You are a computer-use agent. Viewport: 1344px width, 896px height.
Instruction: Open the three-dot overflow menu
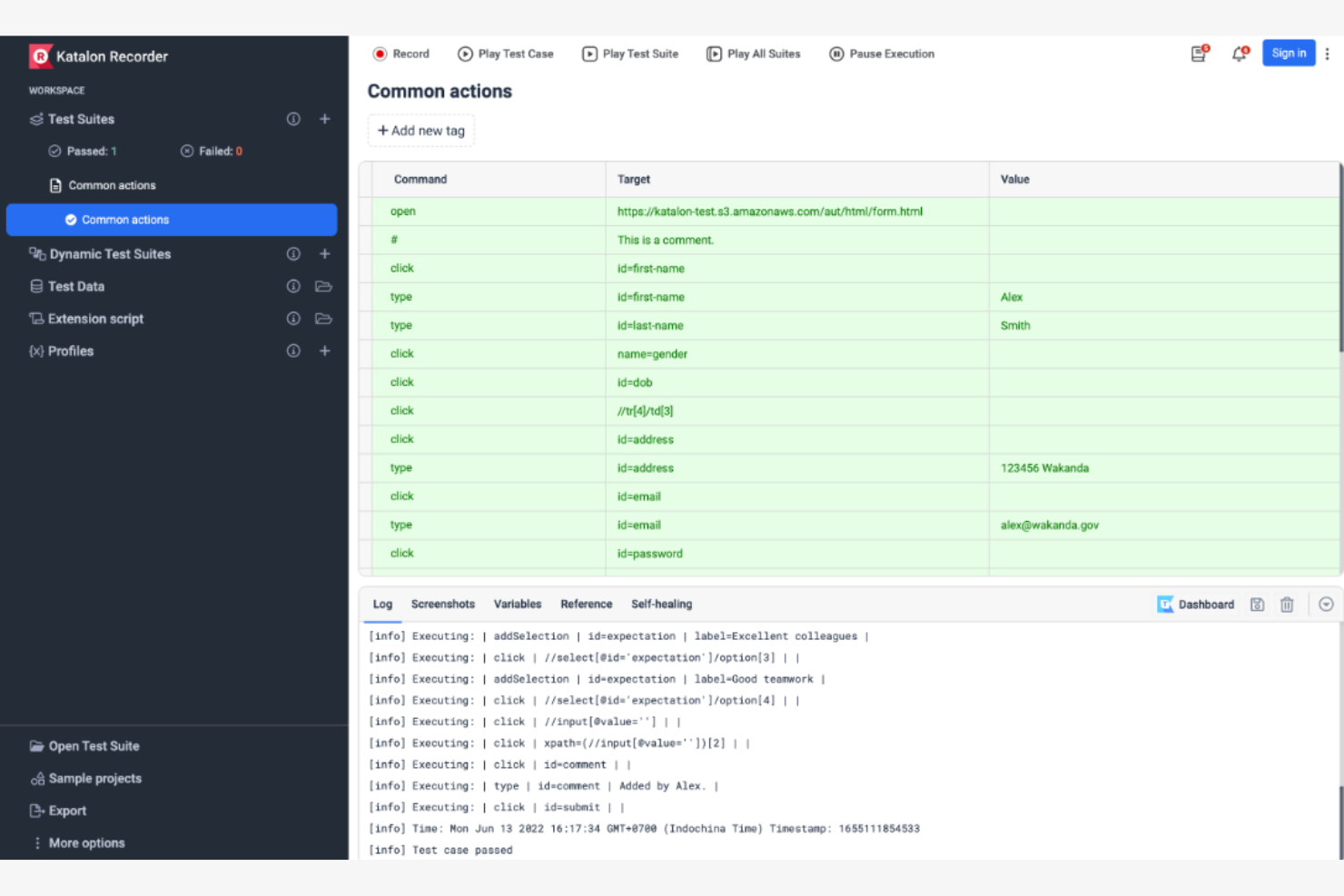pyautogui.click(x=1327, y=54)
